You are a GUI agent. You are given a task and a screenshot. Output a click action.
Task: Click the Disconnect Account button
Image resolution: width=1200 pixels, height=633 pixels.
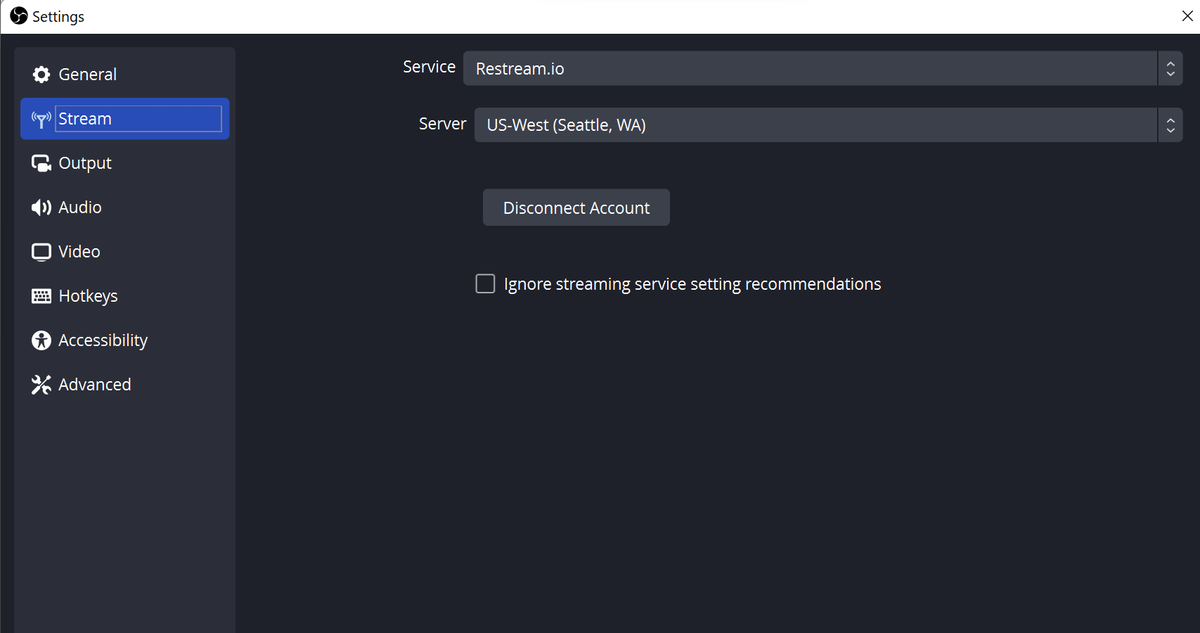click(x=576, y=208)
